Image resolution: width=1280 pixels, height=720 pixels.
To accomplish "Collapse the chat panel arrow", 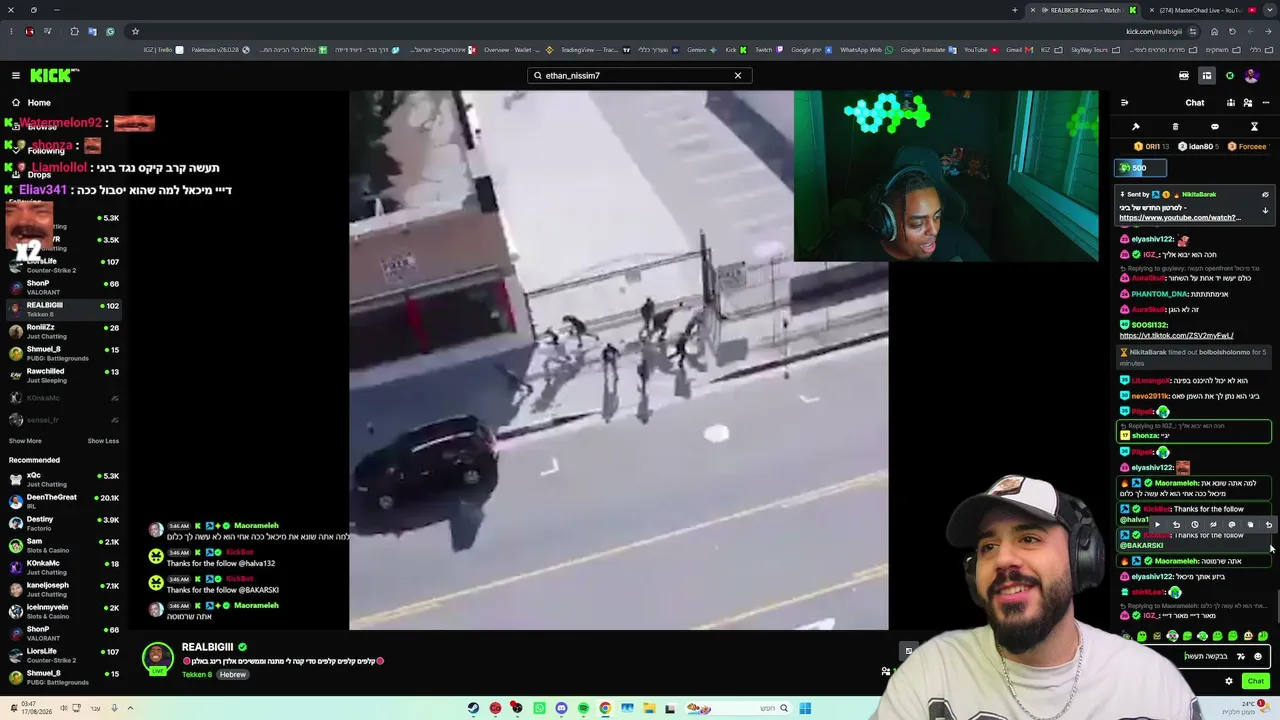I will [x=1124, y=102].
